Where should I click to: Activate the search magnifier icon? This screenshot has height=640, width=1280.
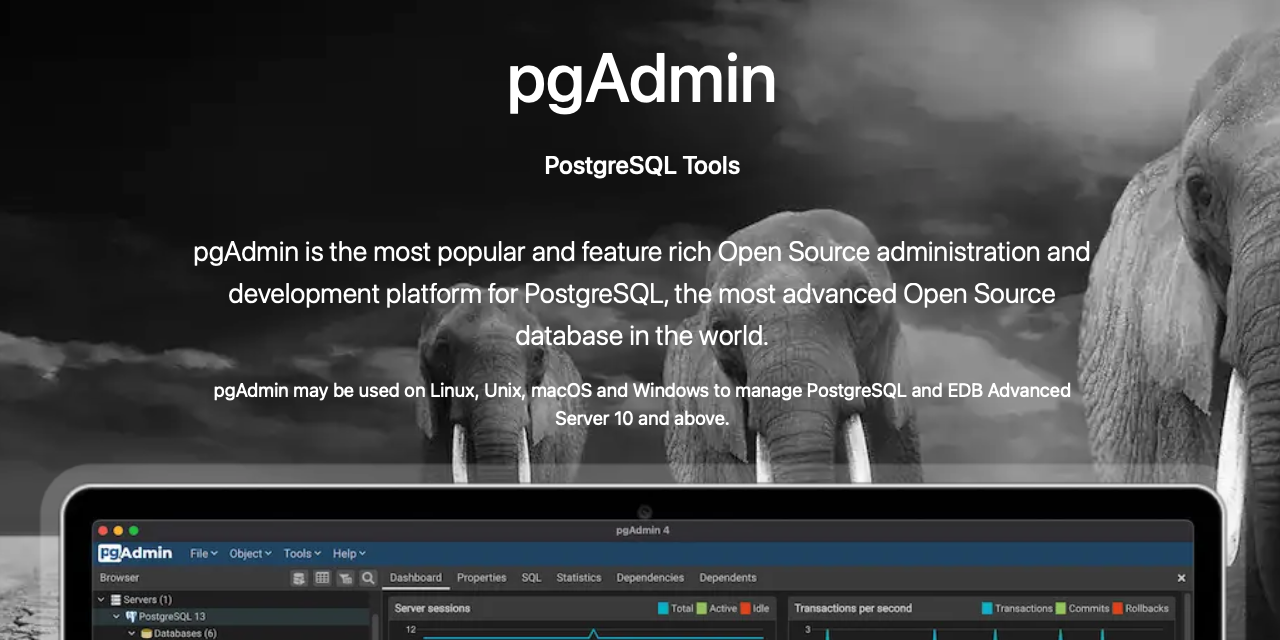tap(367, 578)
